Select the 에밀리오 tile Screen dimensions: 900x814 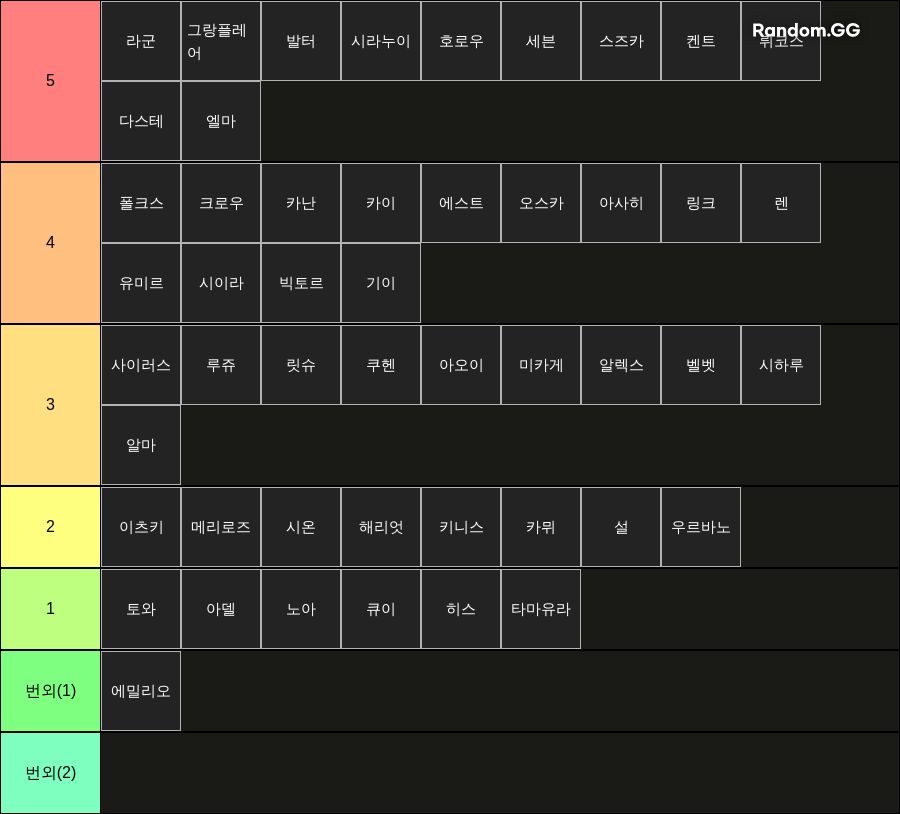coord(141,691)
